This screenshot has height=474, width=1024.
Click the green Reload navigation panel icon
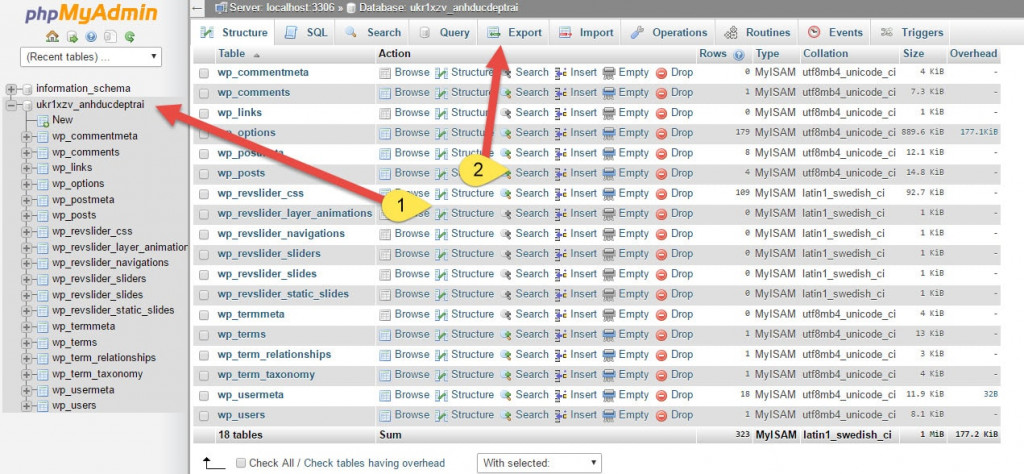[x=130, y=37]
